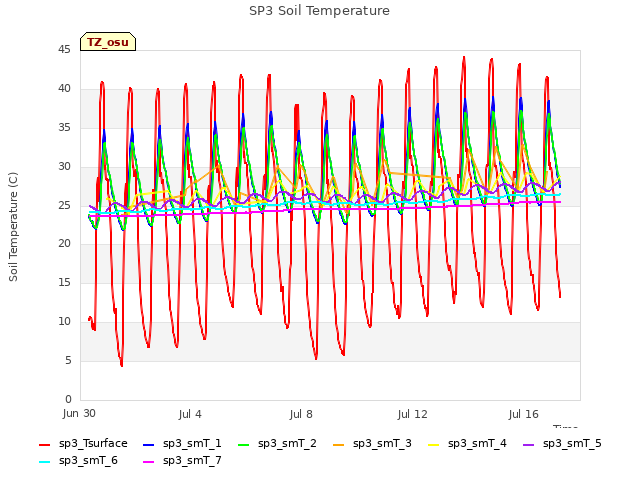Click the orange sp3_smT_3 color swatch
This screenshot has height=480, width=640.
pyautogui.click(x=339, y=444)
